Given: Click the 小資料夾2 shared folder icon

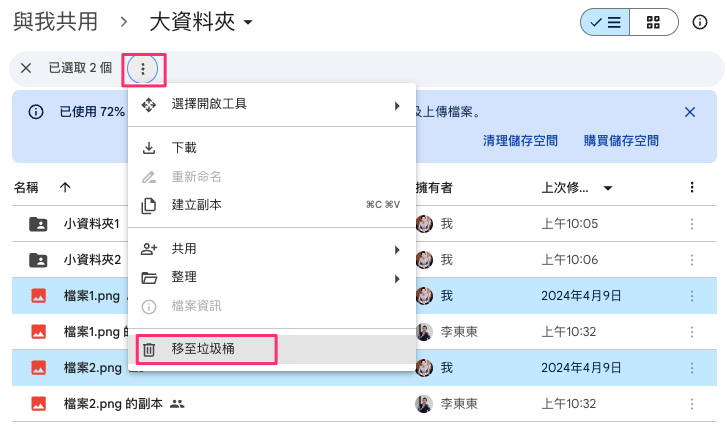Looking at the screenshot, I should tap(38, 260).
